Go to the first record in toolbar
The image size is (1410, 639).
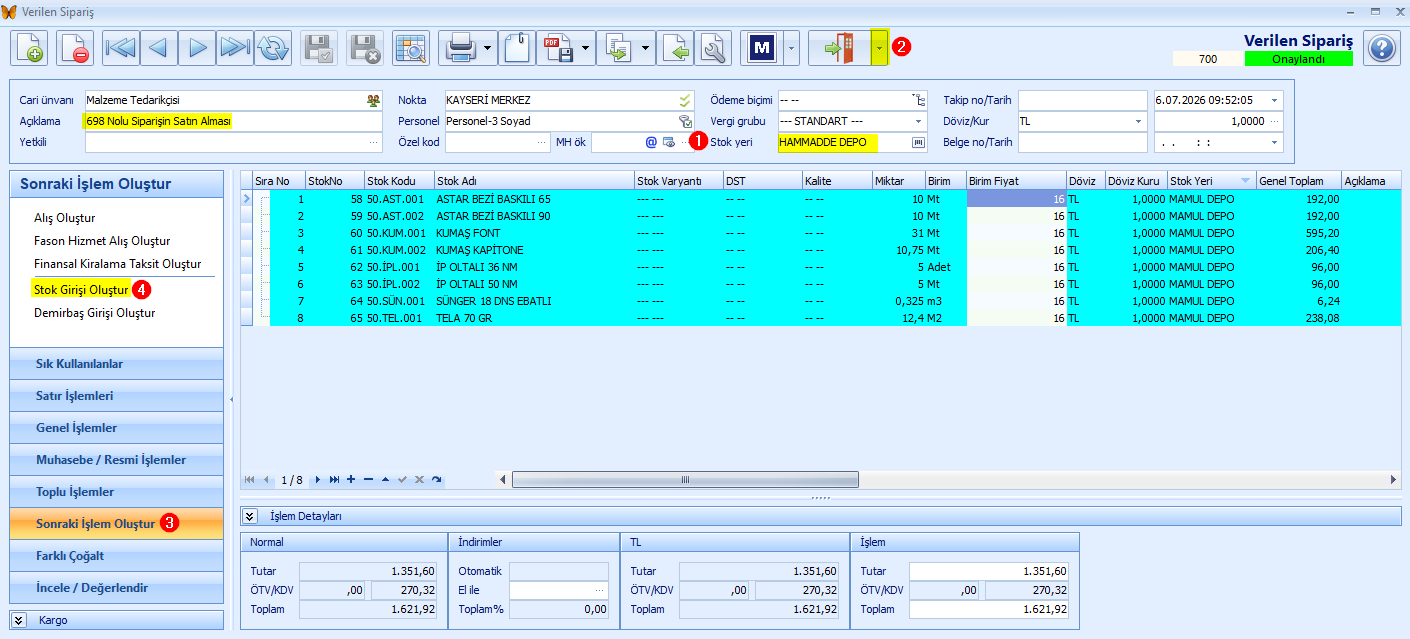point(121,47)
